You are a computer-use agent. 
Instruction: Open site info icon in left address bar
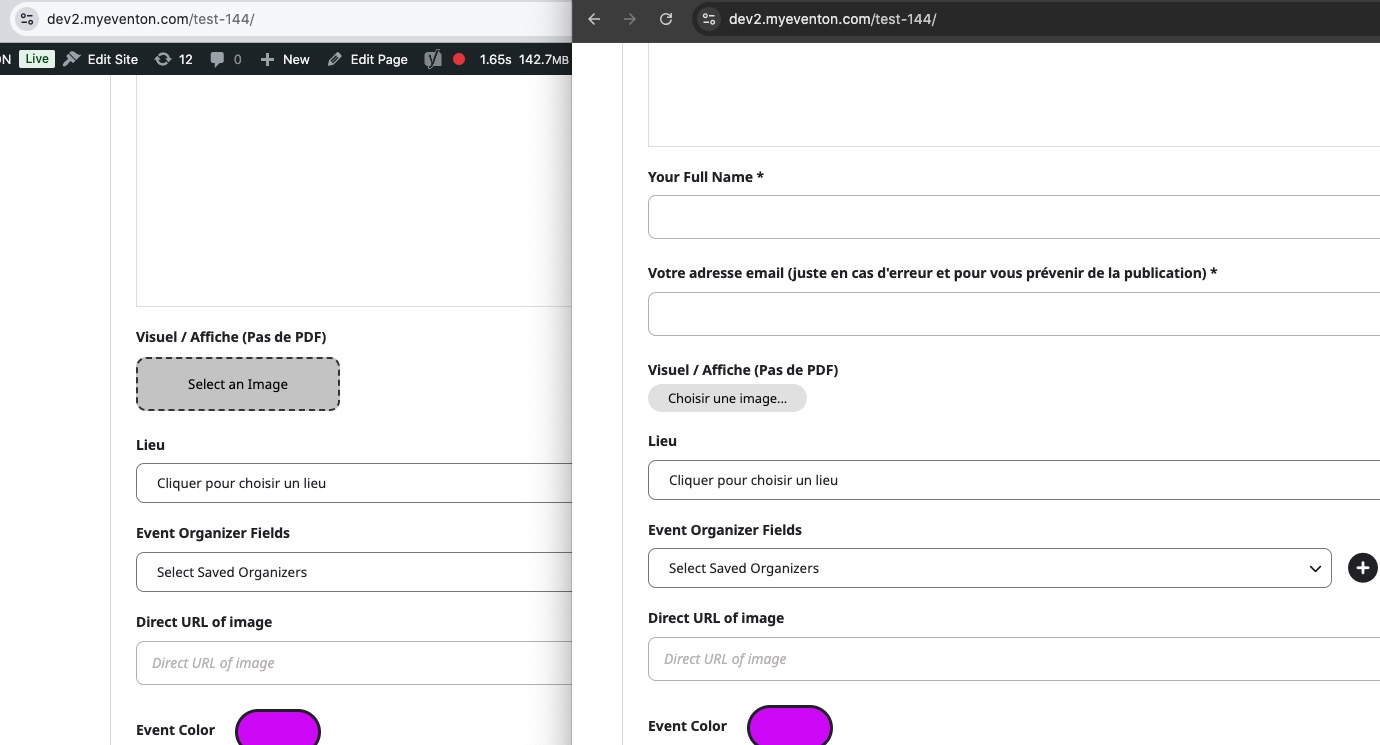[x=27, y=19]
